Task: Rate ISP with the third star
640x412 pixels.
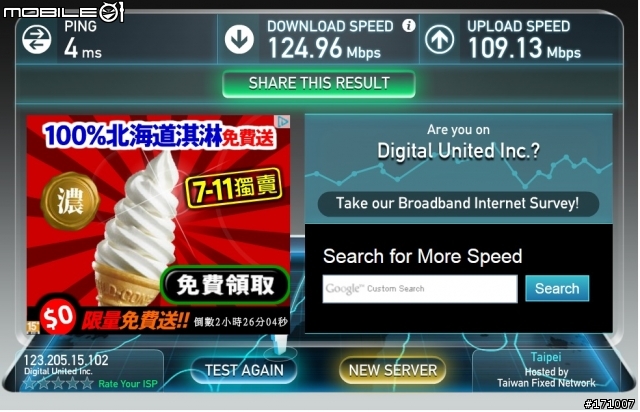Action: coord(58,383)
